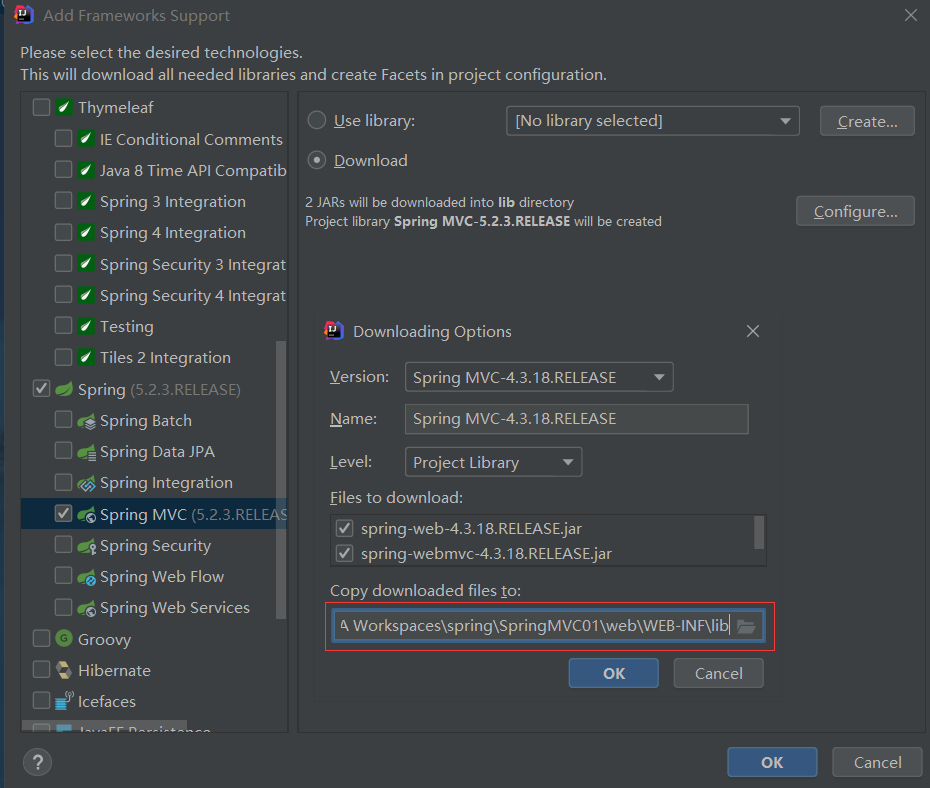Cancel the Downloading Options dialog
Screen dimensions: 930x788
[719, 674]
